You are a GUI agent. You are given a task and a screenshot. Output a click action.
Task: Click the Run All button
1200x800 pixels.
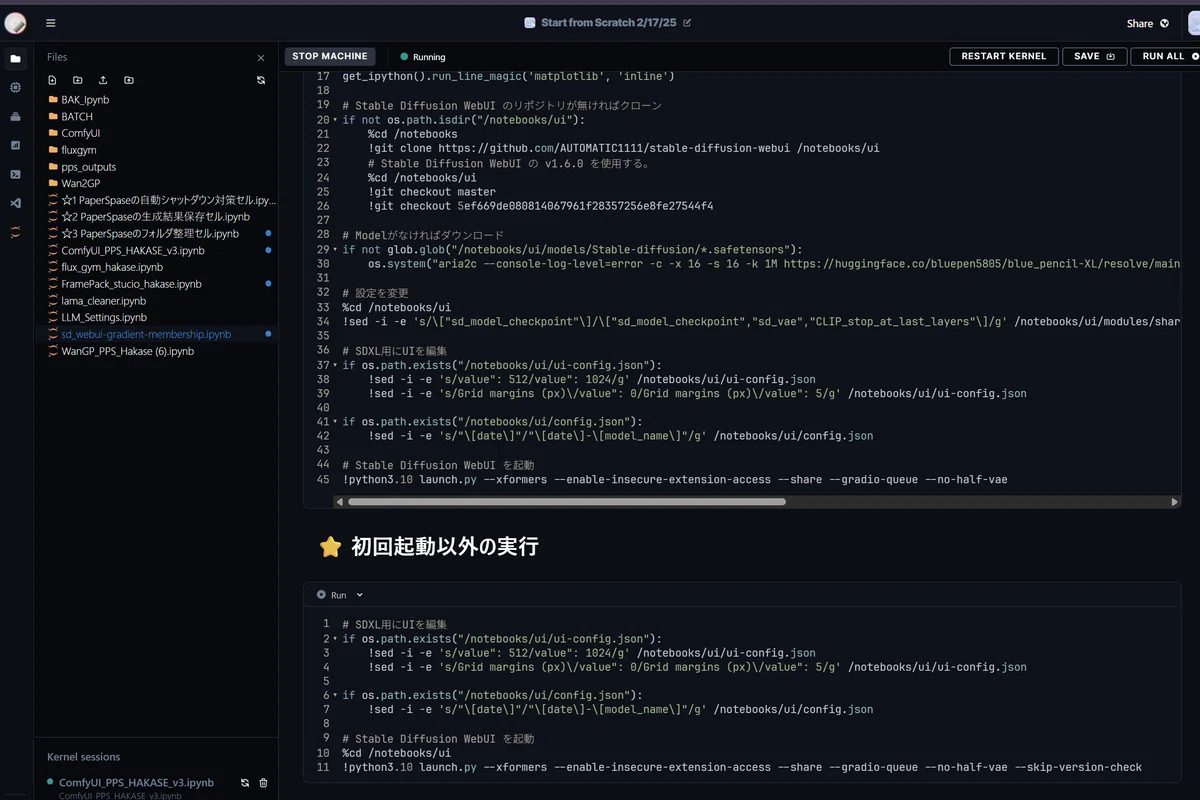click(x=1166, y=57)
